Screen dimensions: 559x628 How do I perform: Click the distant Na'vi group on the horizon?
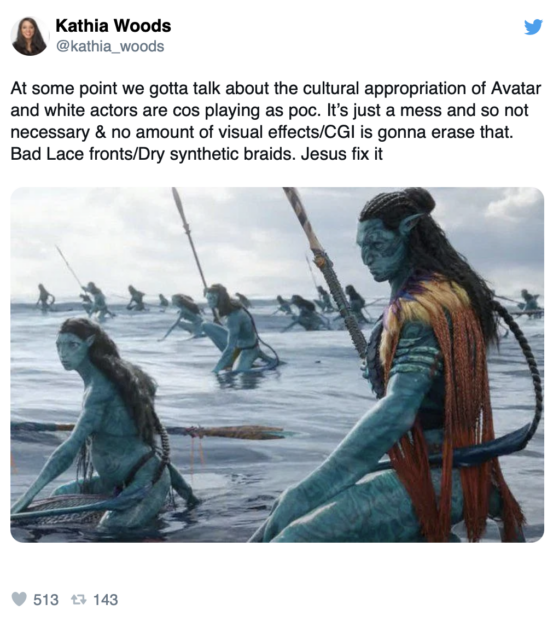96,300
